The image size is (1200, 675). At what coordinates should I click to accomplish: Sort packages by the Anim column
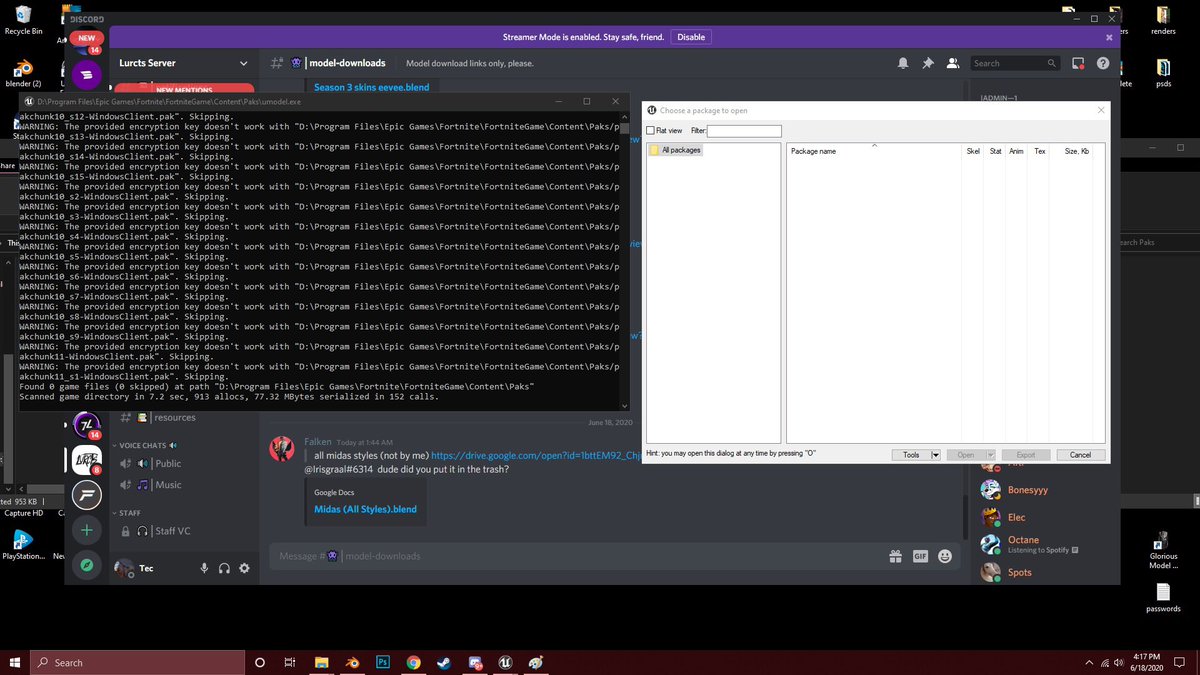coord(1016,151)
